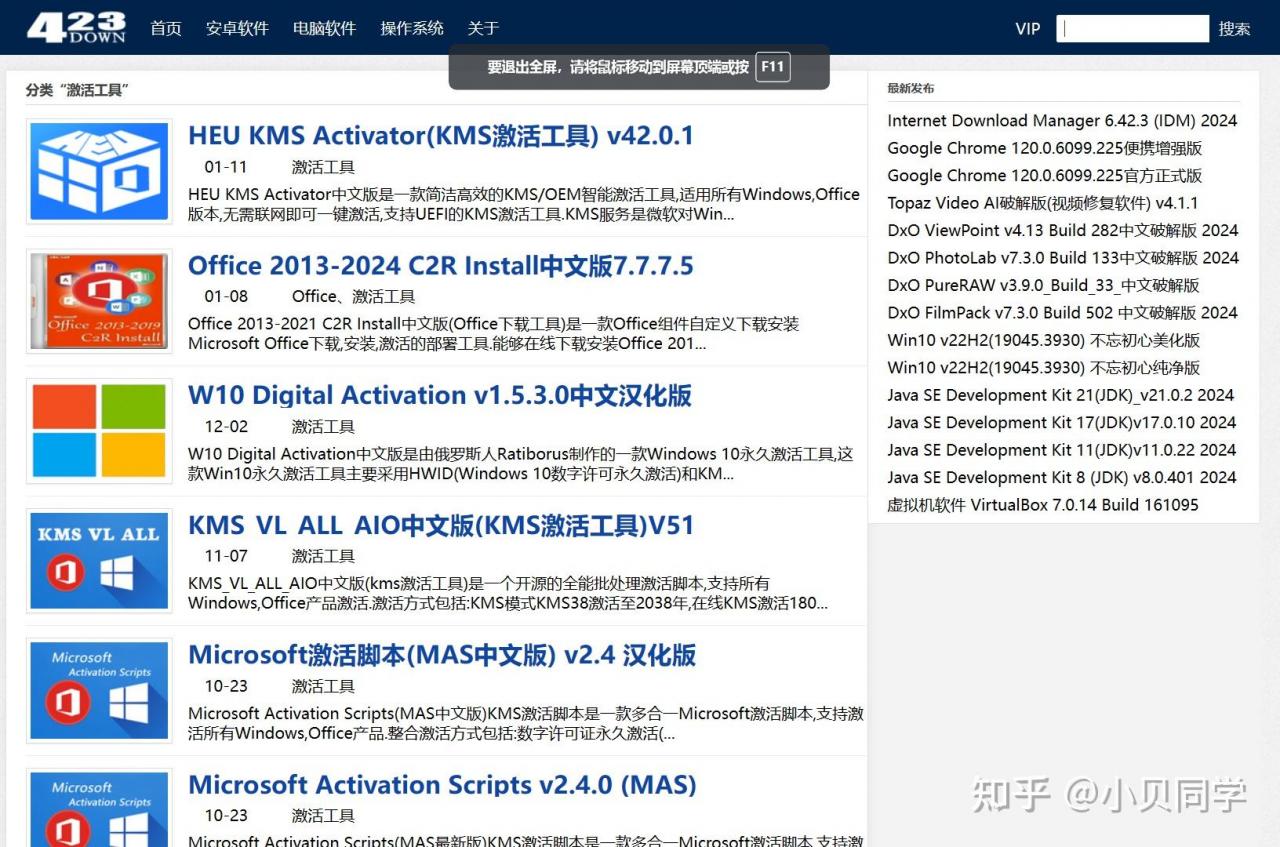Open Win10 v22H2 不忘初心纯净版 link
The image size is (1280, 847).
pos(1043,368)
